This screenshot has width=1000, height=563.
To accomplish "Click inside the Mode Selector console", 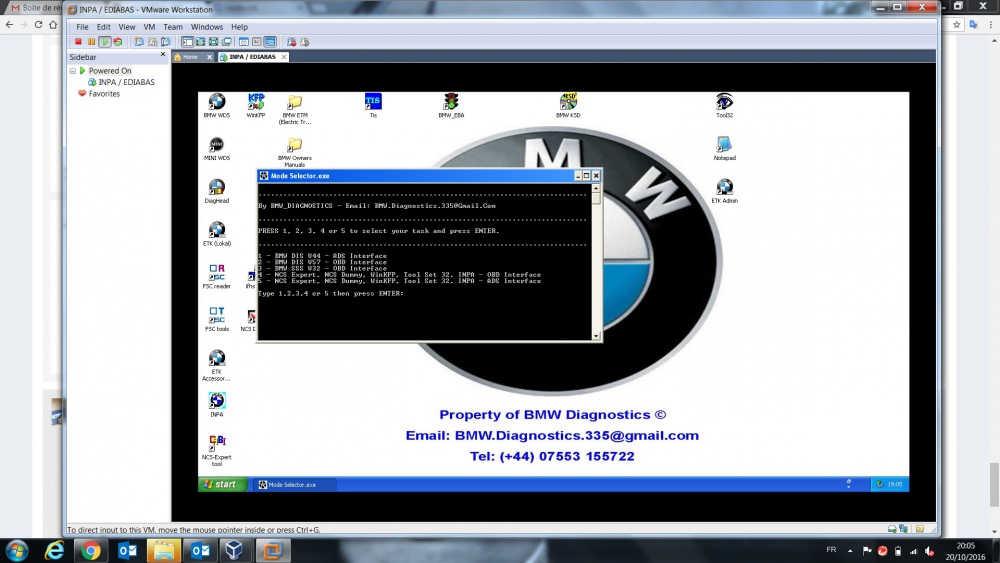I will [x=424, y=261].
